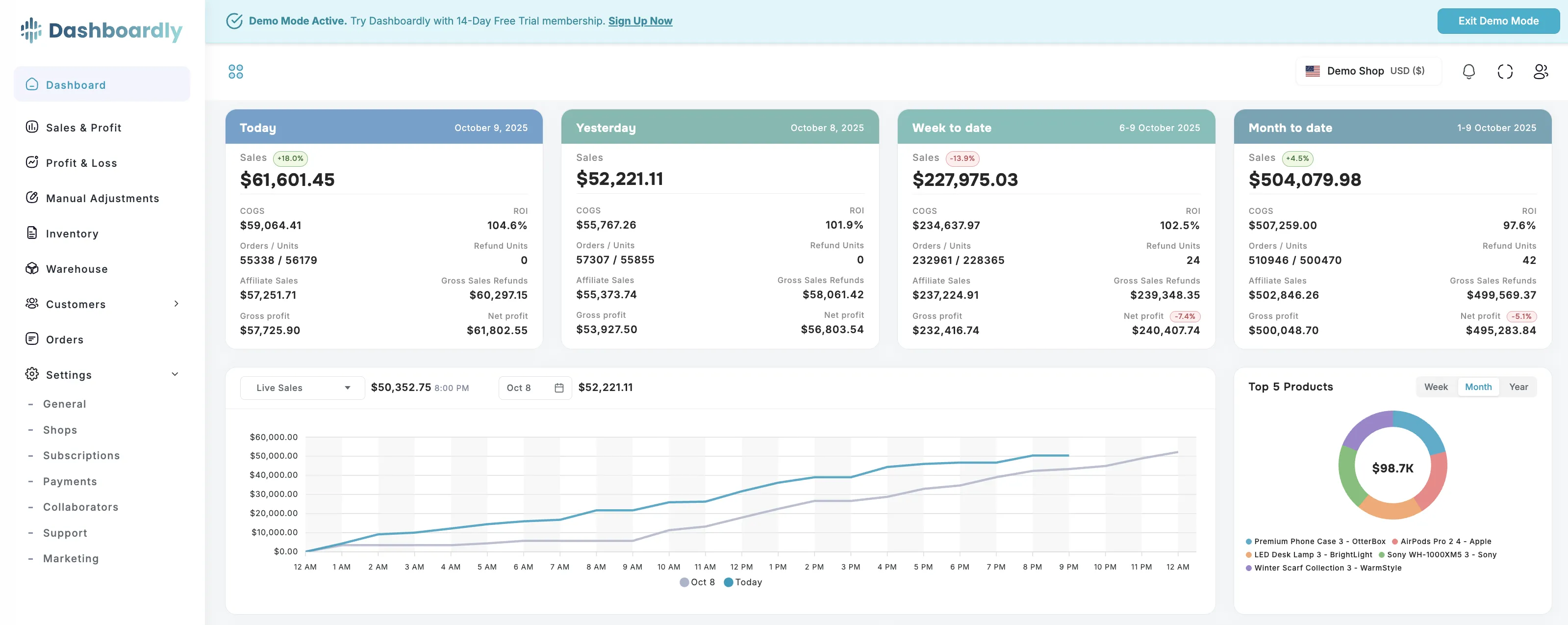This screenshot has width=1568, height=625.
Task: Collapse the Settings menu
Action: [176, 374]
